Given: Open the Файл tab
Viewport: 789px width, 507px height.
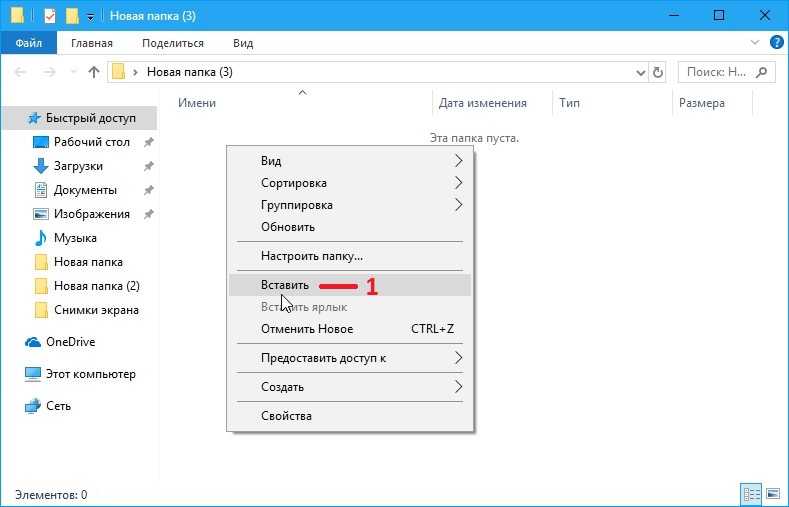Looking at the screenshot, I should [29, 43].
